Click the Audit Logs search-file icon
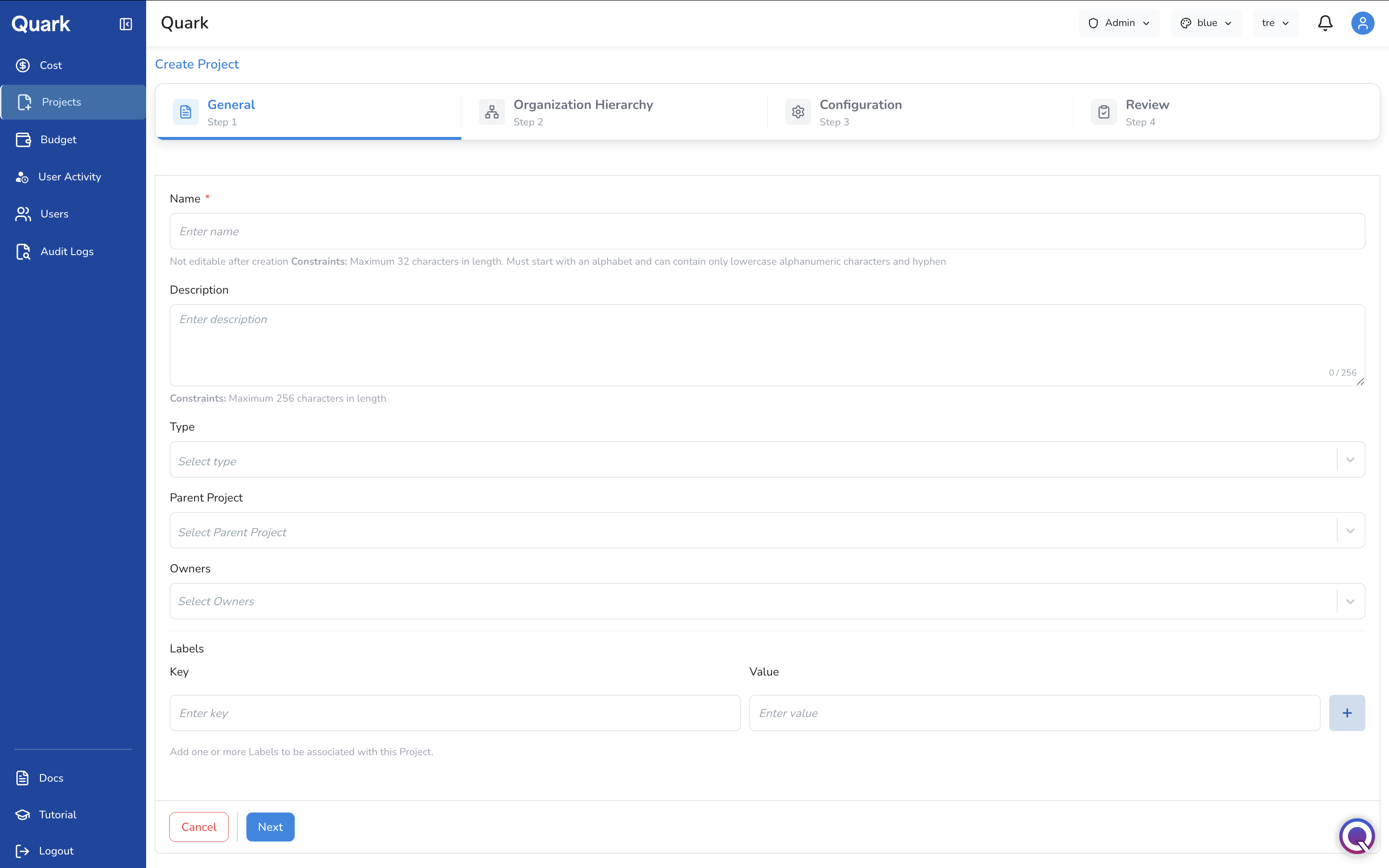The image size is (1389, 868). pos(24,251)
